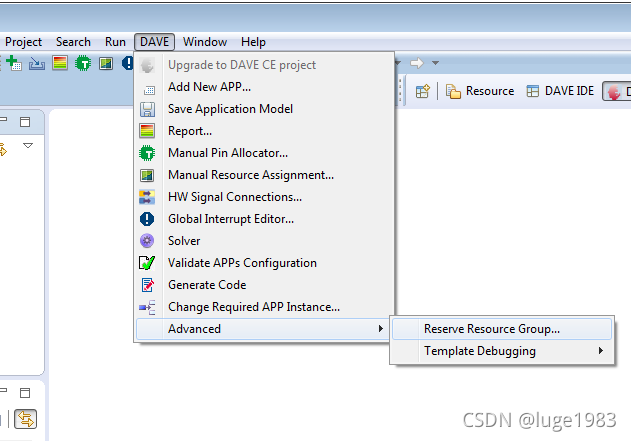Click the green chip Pin Allocator menu icon

pyautogui.click(x=147, y=153)
